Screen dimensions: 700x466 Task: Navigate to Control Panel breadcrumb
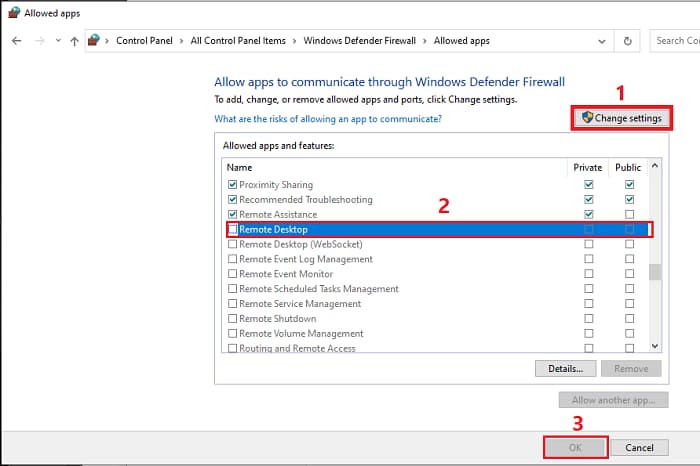(144, 41)
